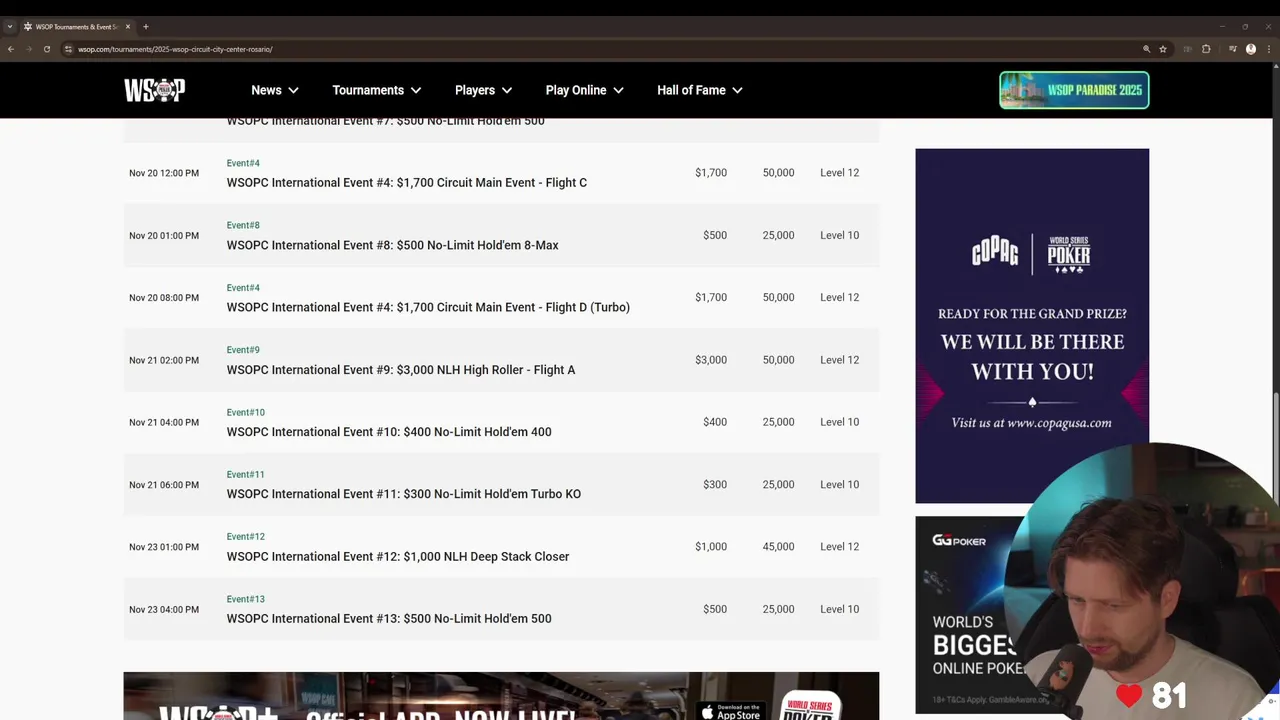Close the WSOP Tournaments tab
The image size is (1280, 720).
tap(128, 27)
